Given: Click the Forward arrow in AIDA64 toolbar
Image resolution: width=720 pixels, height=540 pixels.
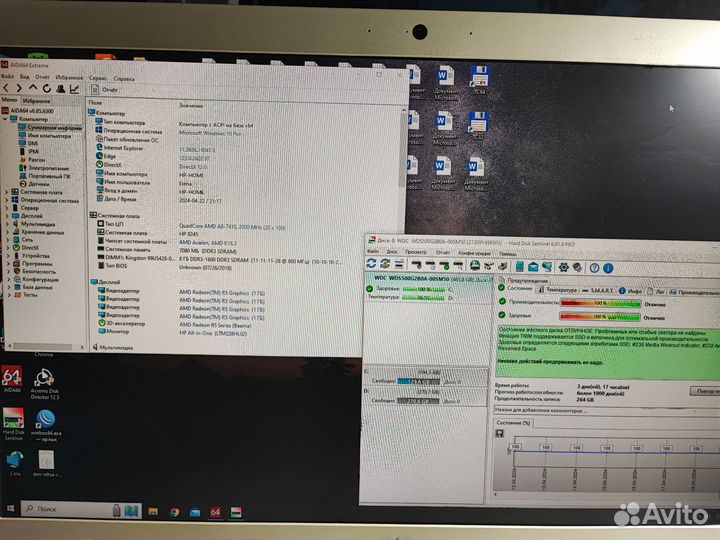Looking at the screenshot, I should click(19, 87).
